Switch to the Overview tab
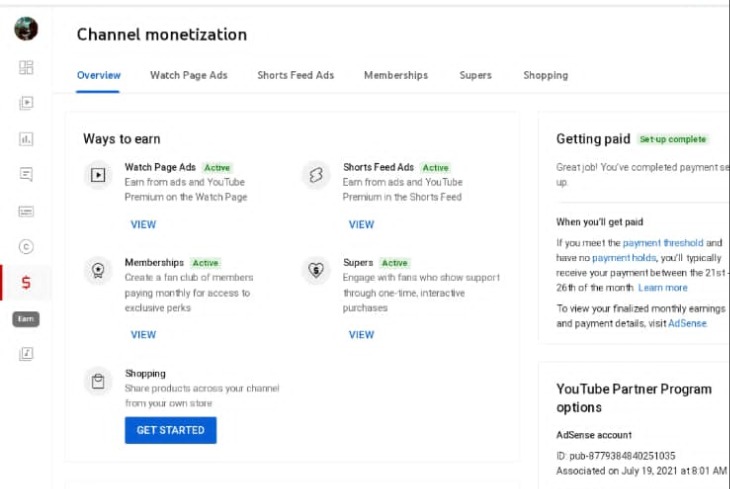 (99, 75)
